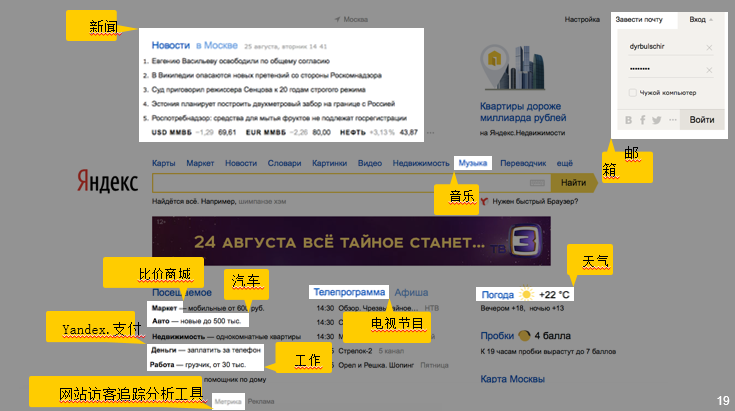
Task: Open the Пробки traffic link
Action: coord(497,336)
